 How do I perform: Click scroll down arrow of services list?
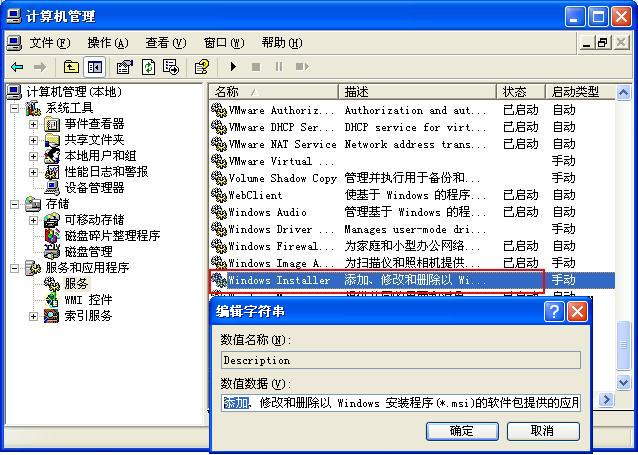pos(623,383)
